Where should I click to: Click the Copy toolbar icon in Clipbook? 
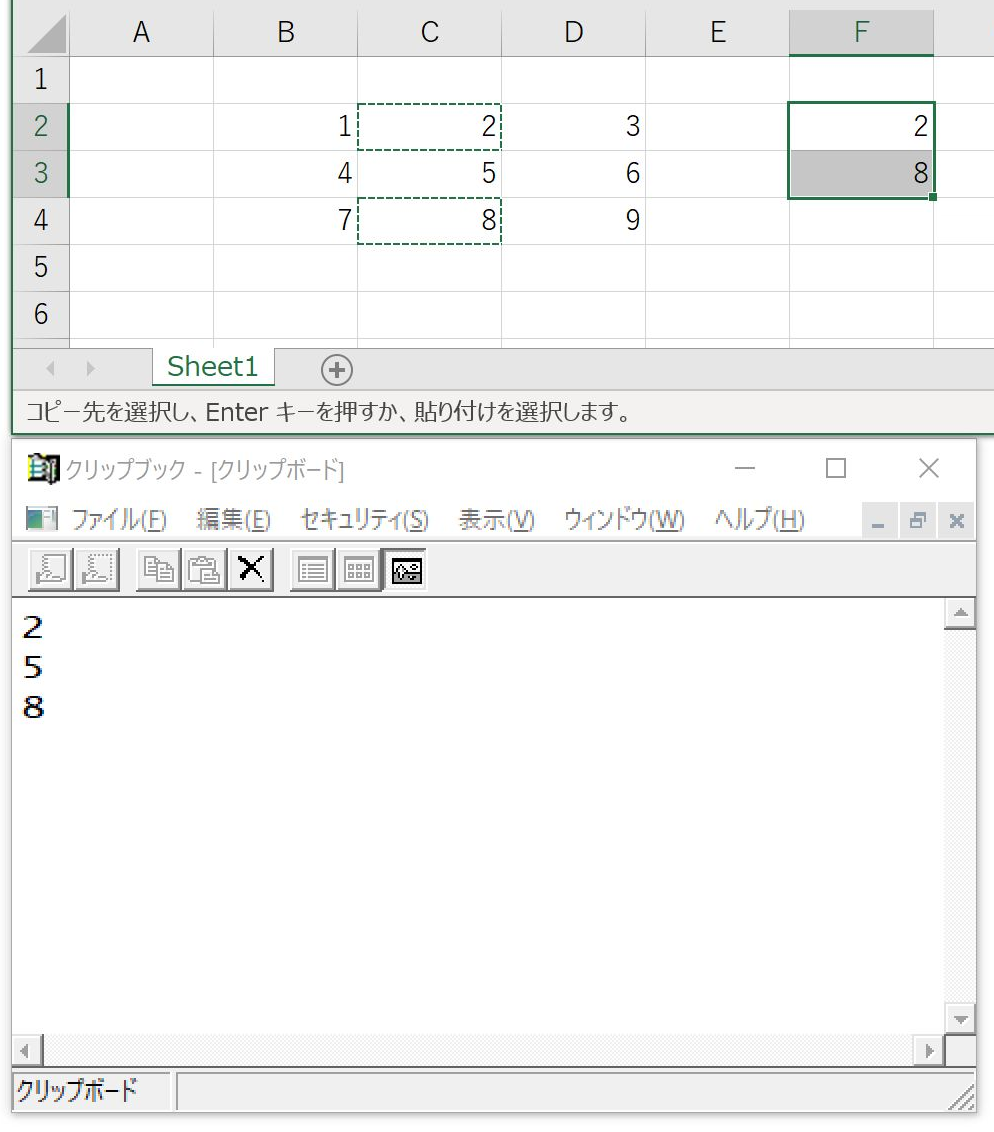pyautogui.click(x=158, y=570)
